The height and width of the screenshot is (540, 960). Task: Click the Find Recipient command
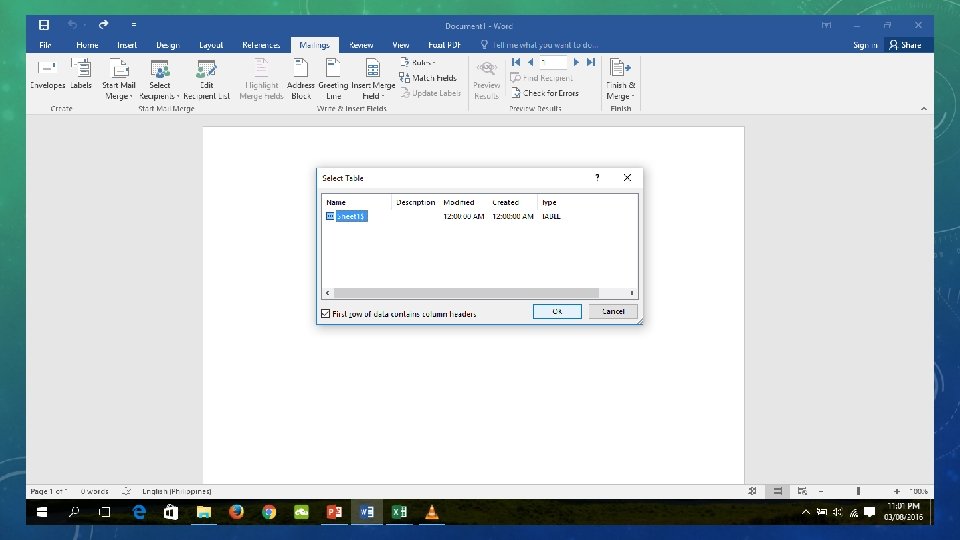click(542, 78)
